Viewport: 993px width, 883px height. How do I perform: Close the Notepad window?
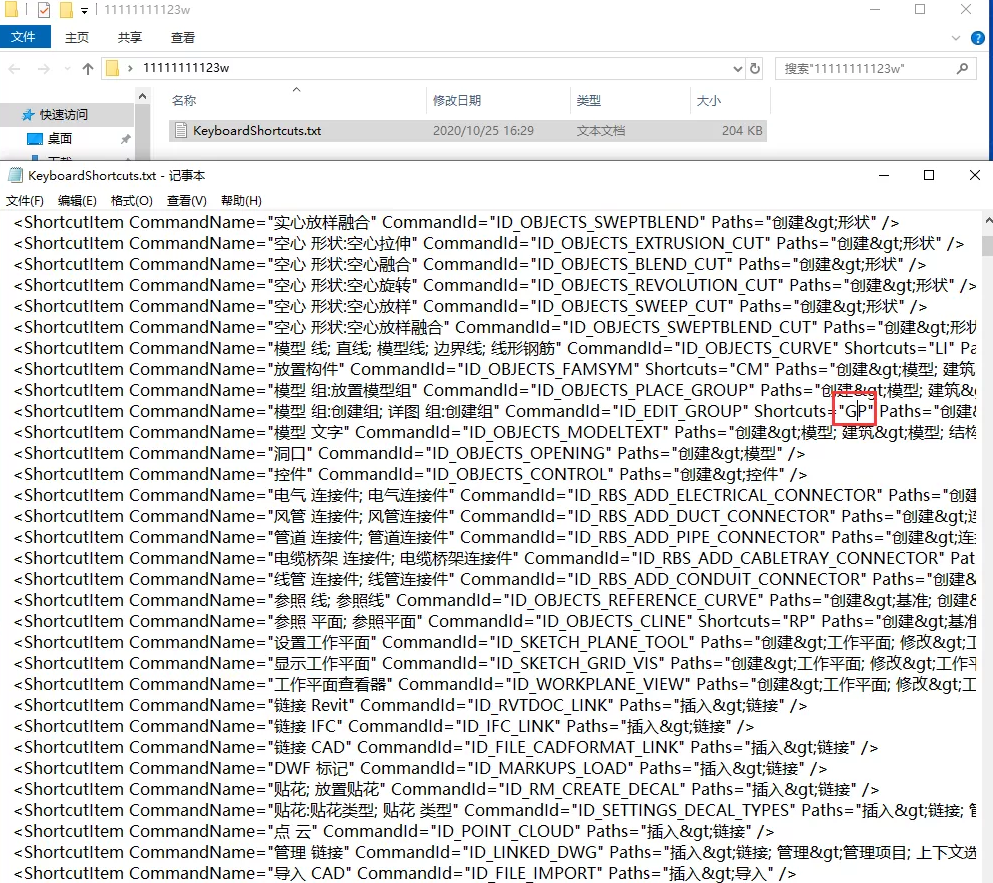[x=975, y=175]
